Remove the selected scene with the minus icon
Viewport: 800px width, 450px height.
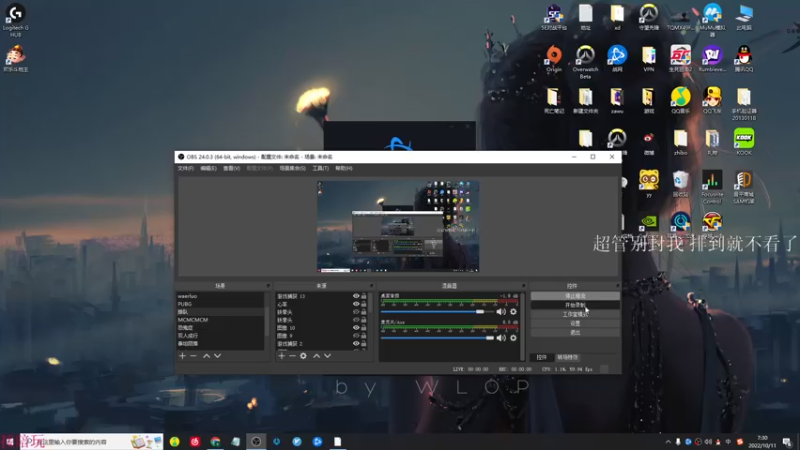193,356
